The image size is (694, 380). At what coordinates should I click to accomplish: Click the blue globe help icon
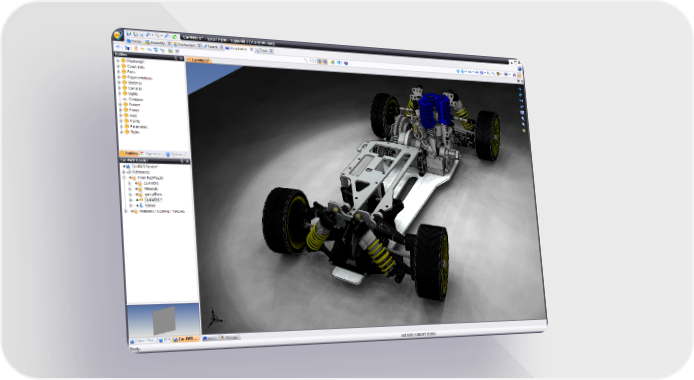[520, 69]
